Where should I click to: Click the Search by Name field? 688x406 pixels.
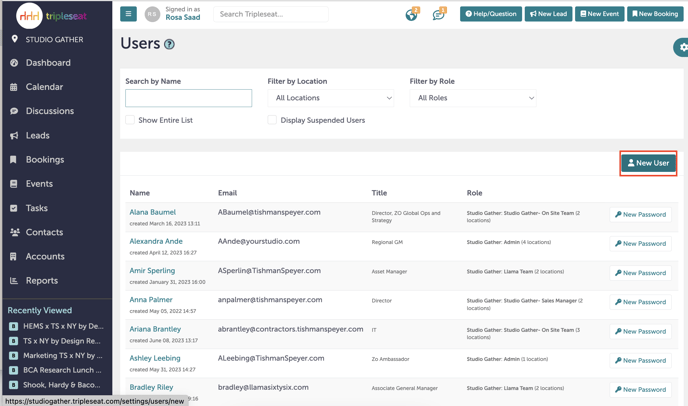pos(188,98)
